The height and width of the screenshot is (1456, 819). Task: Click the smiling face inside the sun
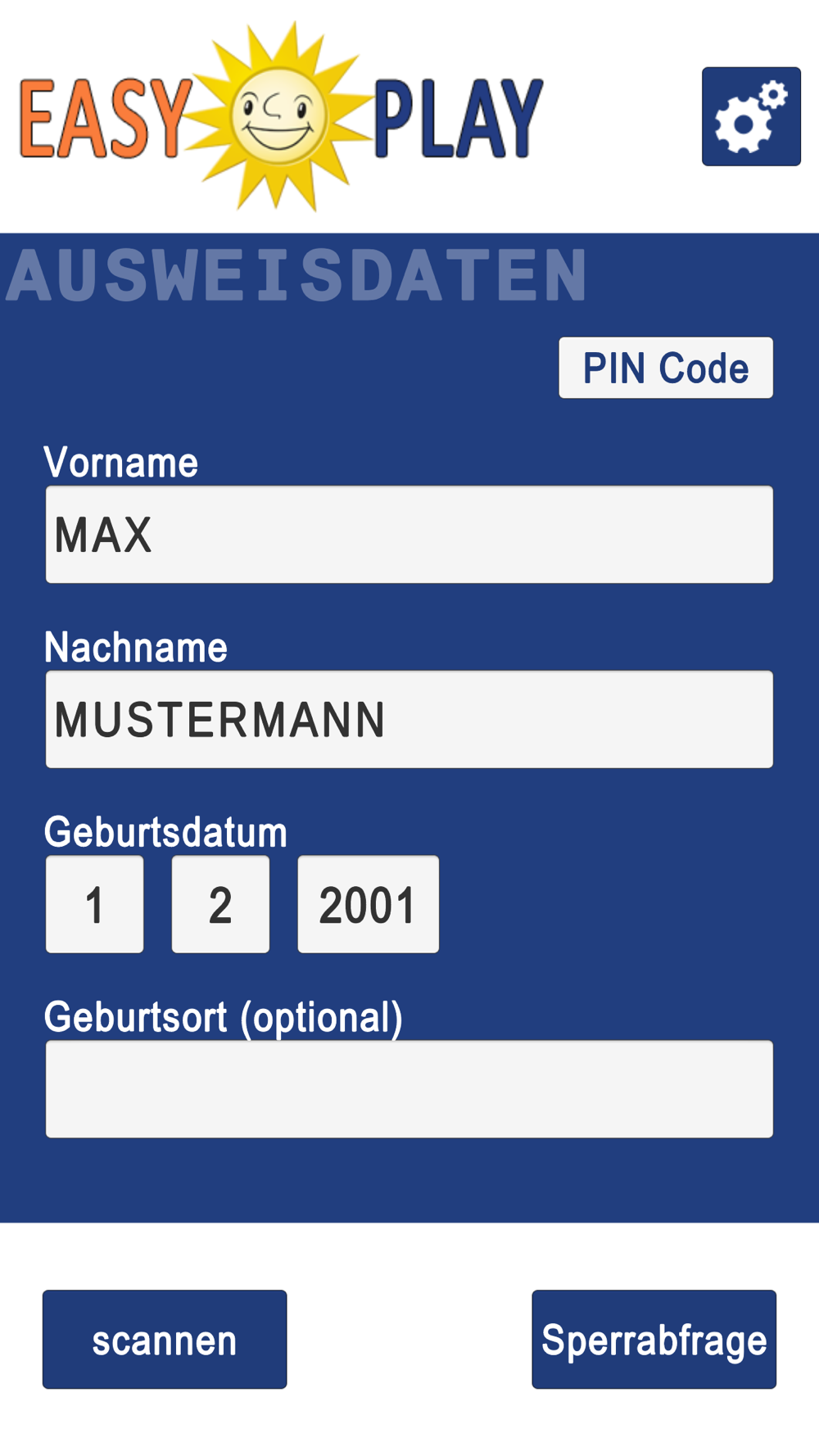pyautogui.click(x=278, y=115)
